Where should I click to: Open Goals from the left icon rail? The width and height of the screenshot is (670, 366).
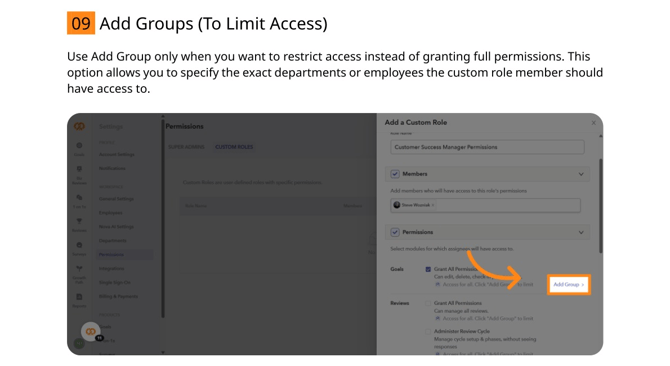tap(79, 149)
